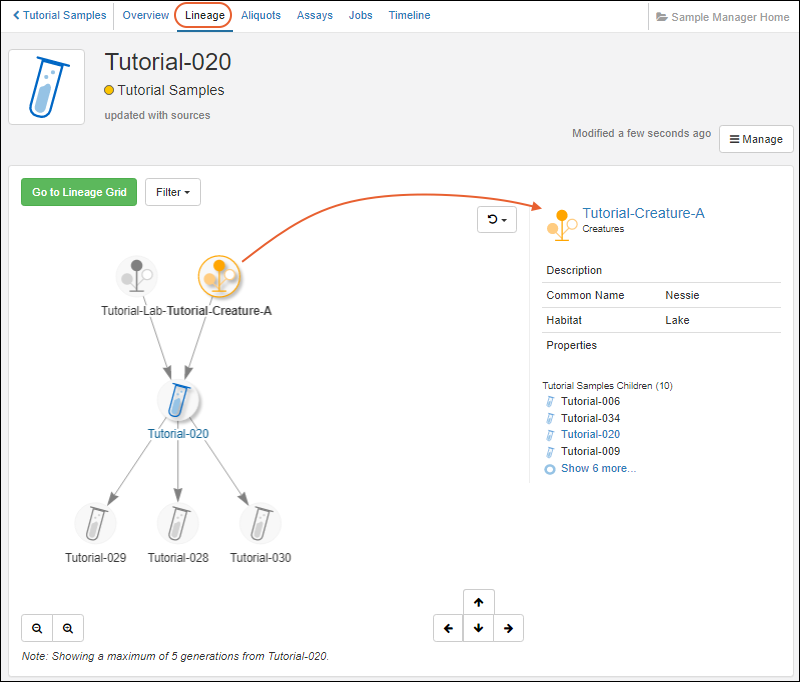Switch to the Timeline tab
The width and height of the screenshot is (800, 682).
[x=409, y=16]
